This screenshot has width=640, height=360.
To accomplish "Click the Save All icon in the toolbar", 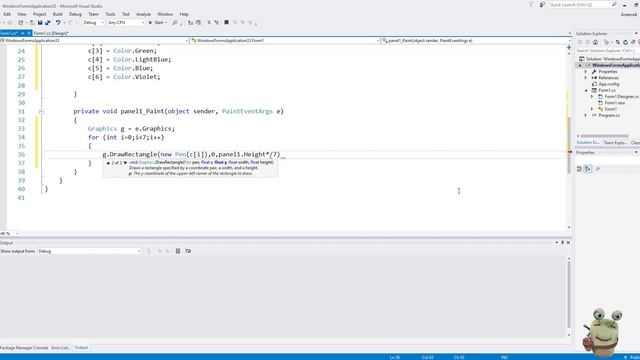I will [x=47, y=23].
